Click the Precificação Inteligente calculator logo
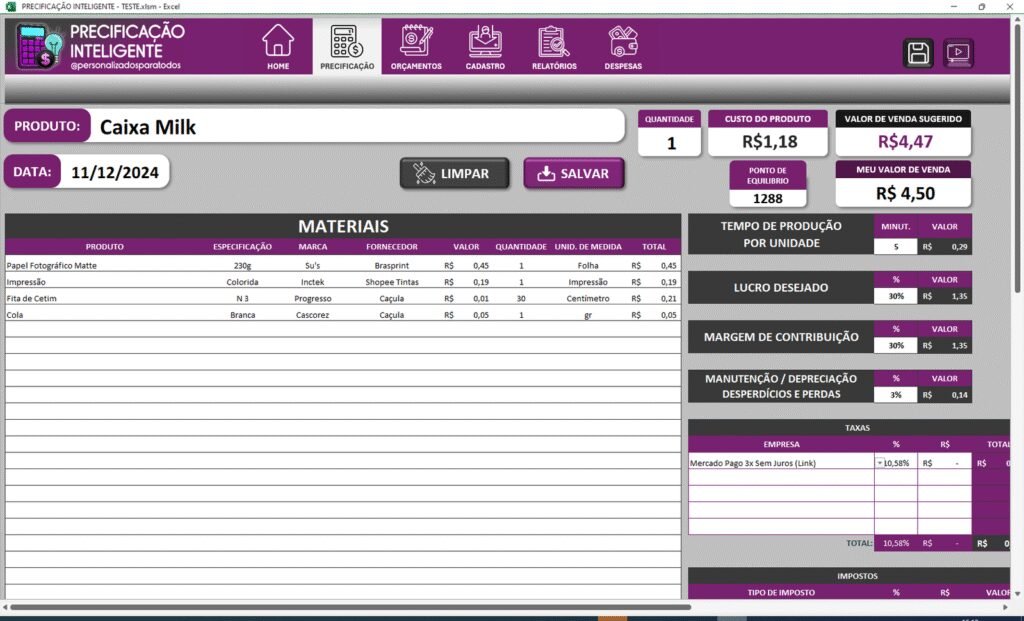Viewport: 1024px width, 621px height. tap(40, 47)
